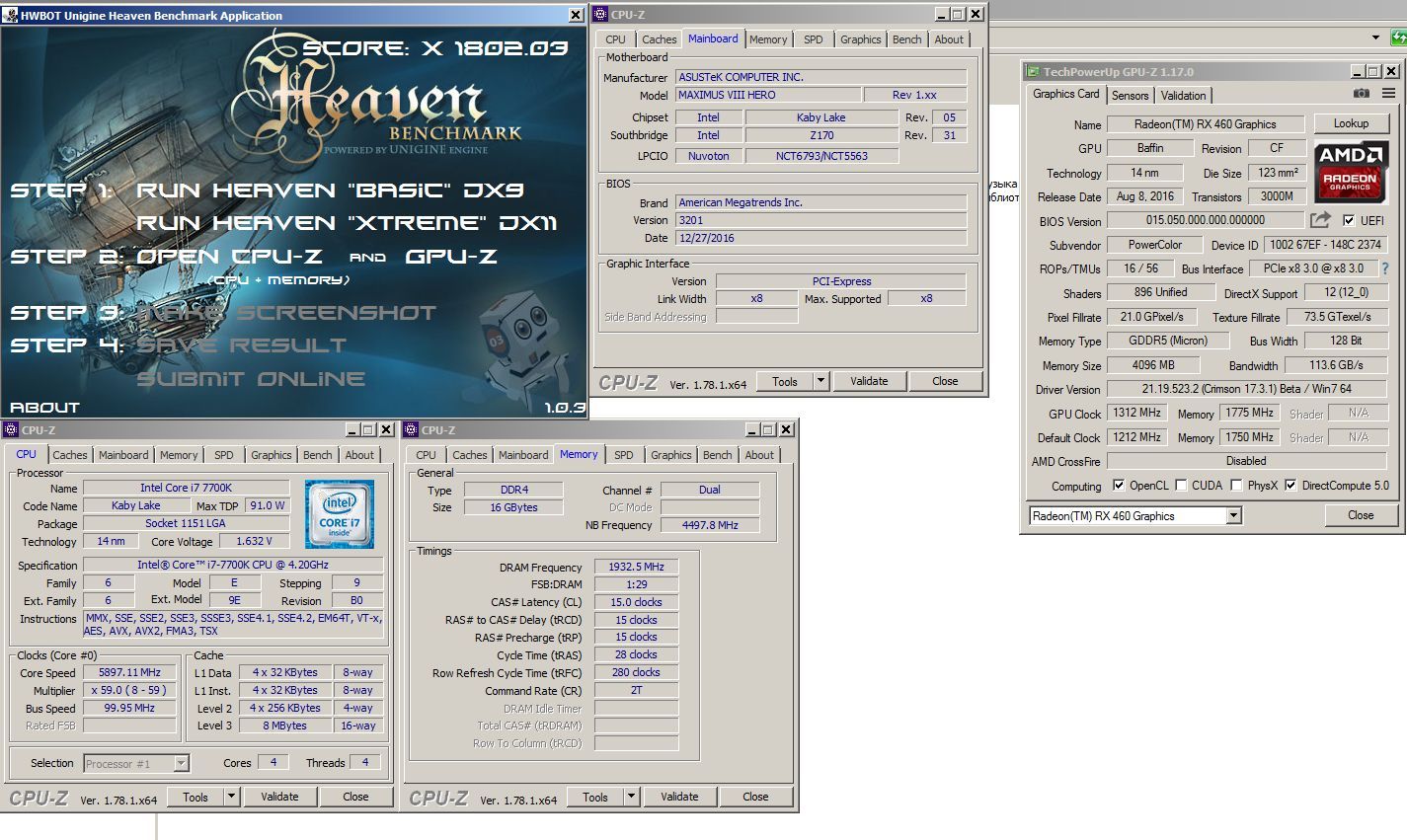Click the DRAM Frequency value field

pyautogui.click(x=638, y=568)
